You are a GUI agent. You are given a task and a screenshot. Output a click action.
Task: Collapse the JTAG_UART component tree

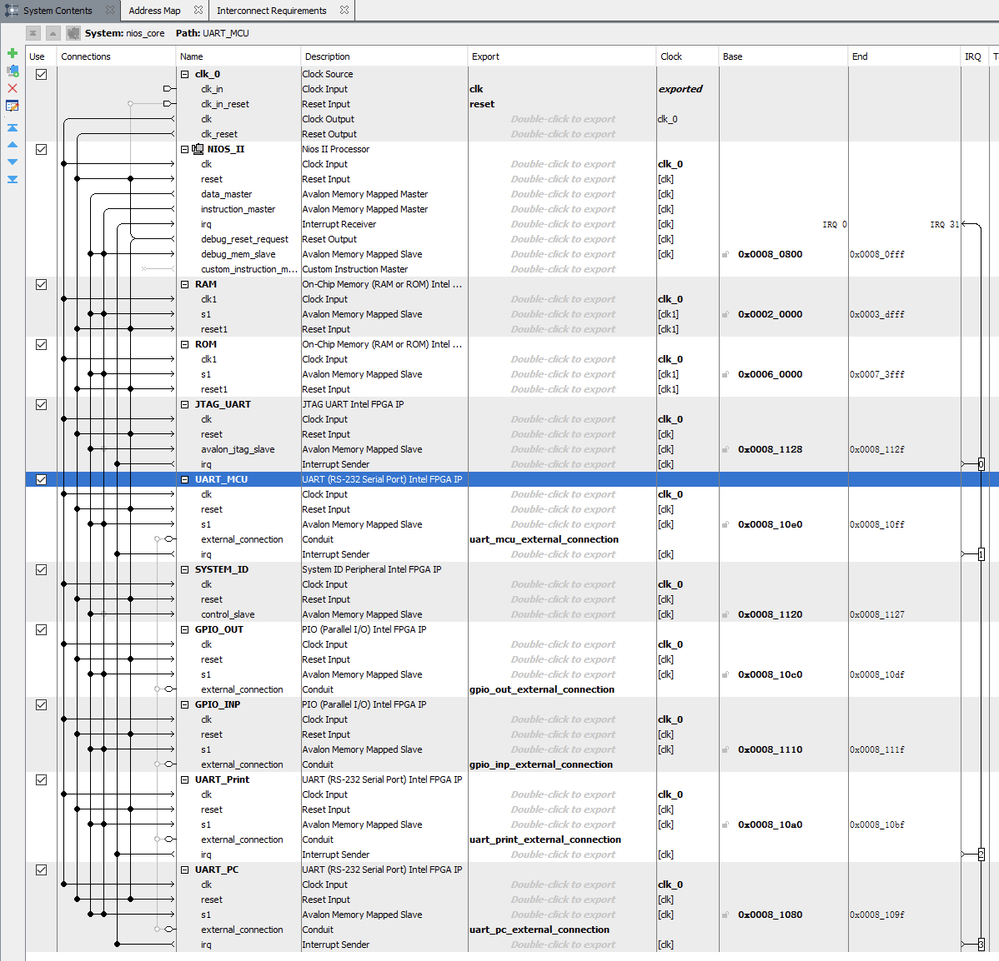coord(185,404)
